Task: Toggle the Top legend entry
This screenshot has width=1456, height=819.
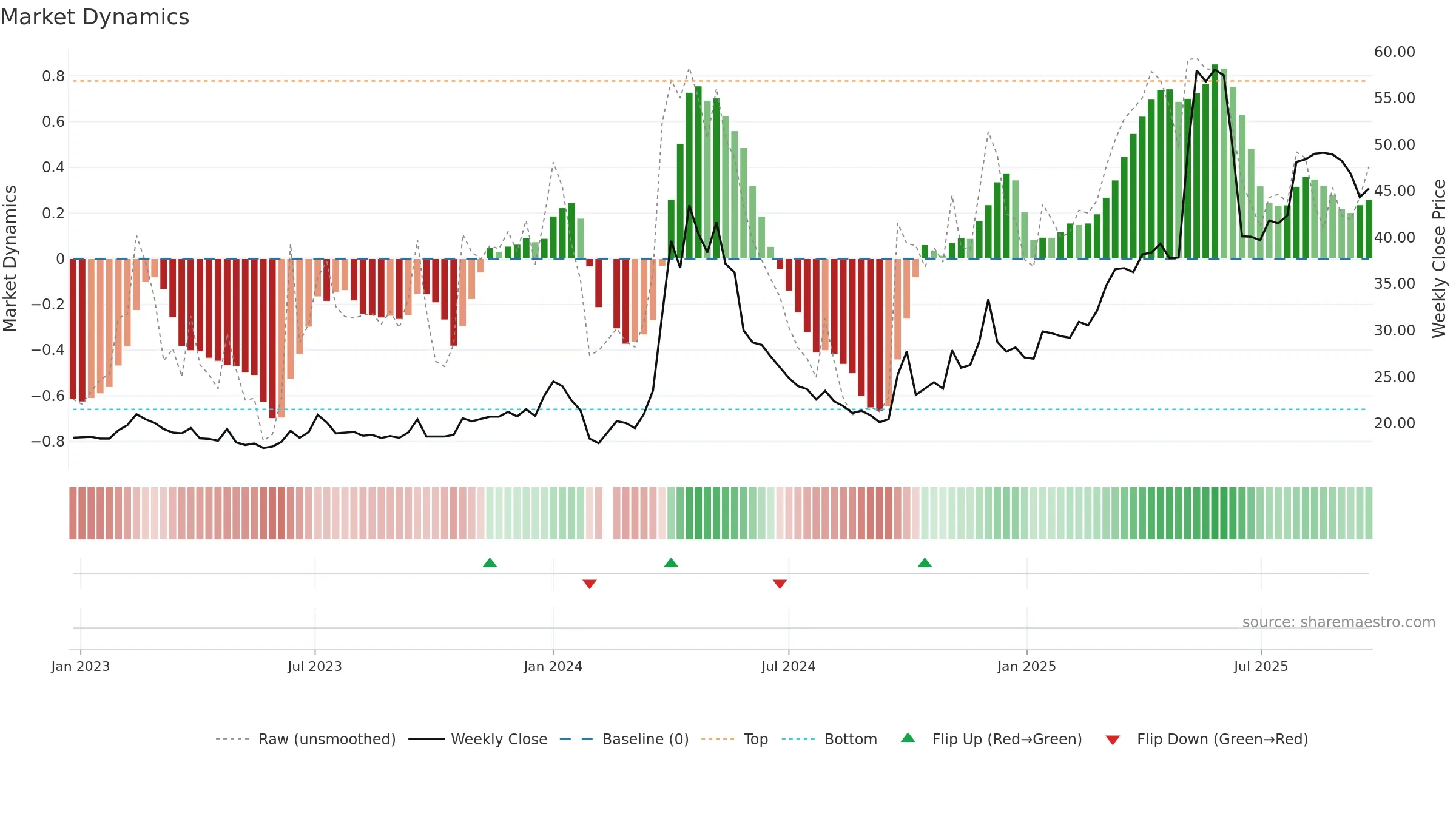Action: click(x=735, y=739)
